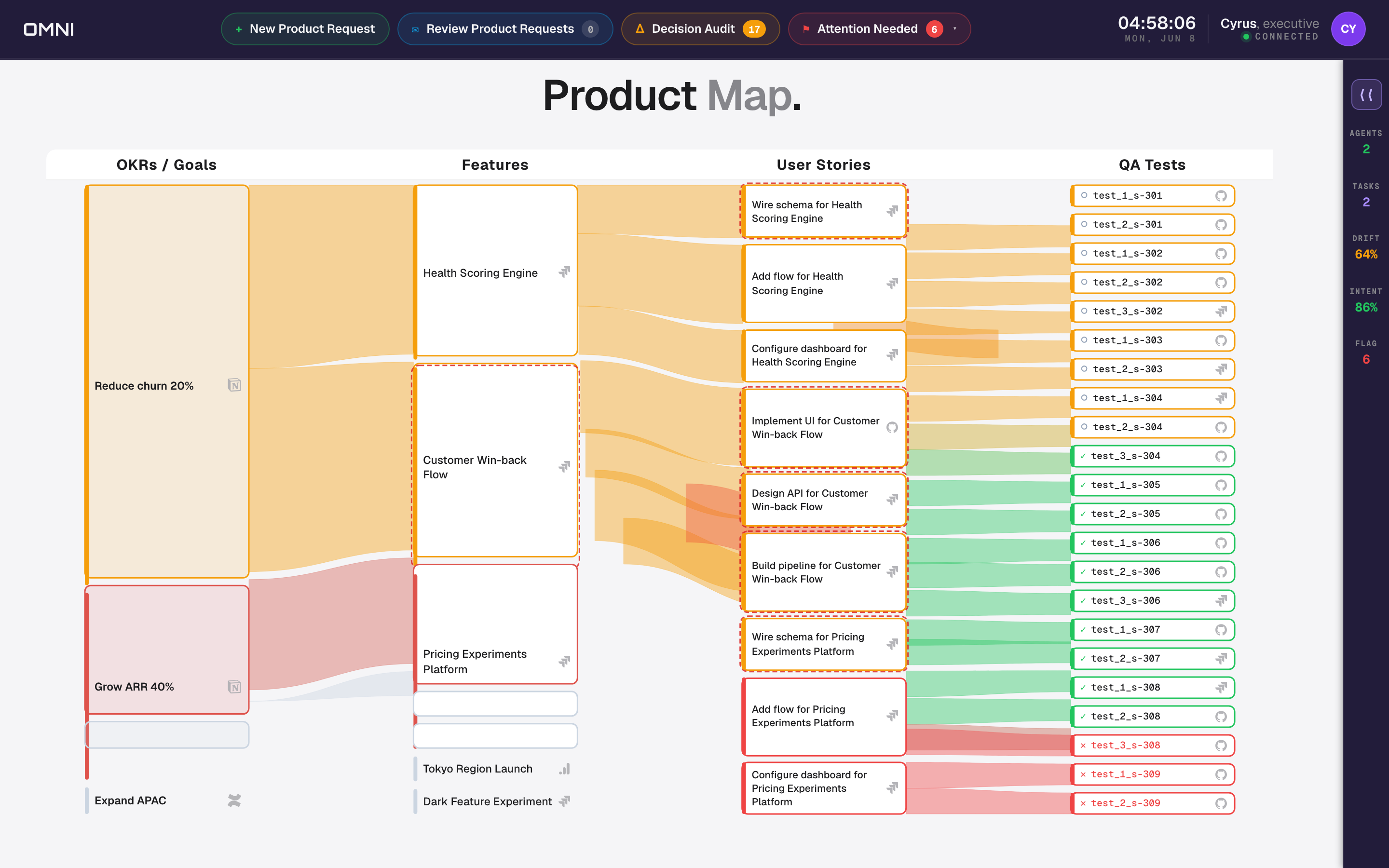This screenshot has height=868, width=1389.
Task: Click Jira icon on Customer Win-back Flow feature
Action: pos(565,467)
